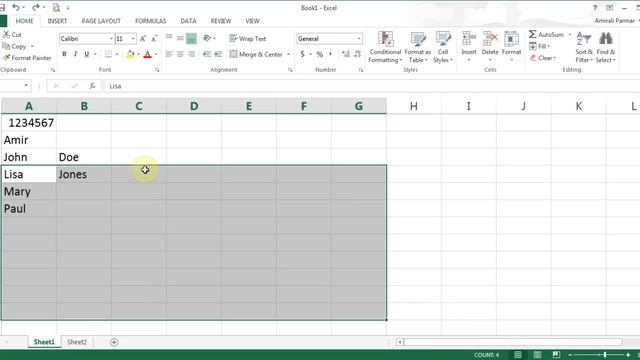Viewport: 640px width, 360px height.
Task: Switch to the Sheet2 tab
Action: [x=77, y=342]
